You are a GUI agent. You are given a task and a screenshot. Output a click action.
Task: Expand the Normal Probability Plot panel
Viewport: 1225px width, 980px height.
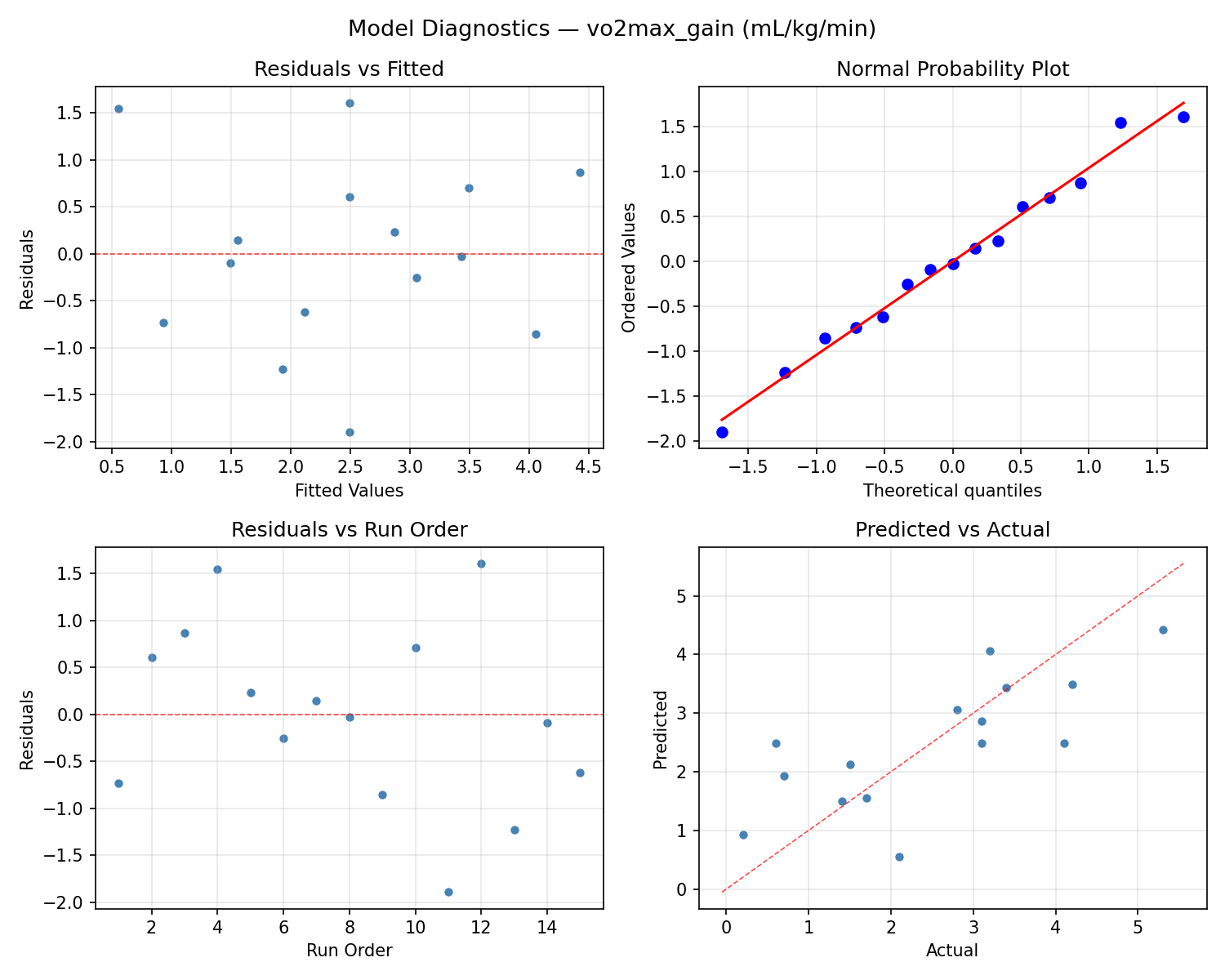coord(955,69)
